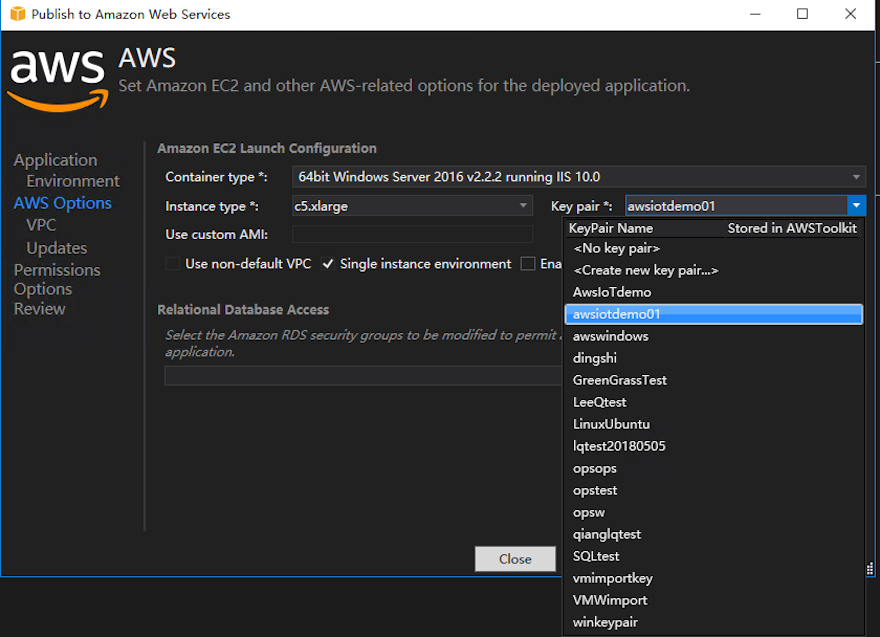The image size is (880, 637).
Task: Open the Instance type dropdown
Action: click(412, 206)
